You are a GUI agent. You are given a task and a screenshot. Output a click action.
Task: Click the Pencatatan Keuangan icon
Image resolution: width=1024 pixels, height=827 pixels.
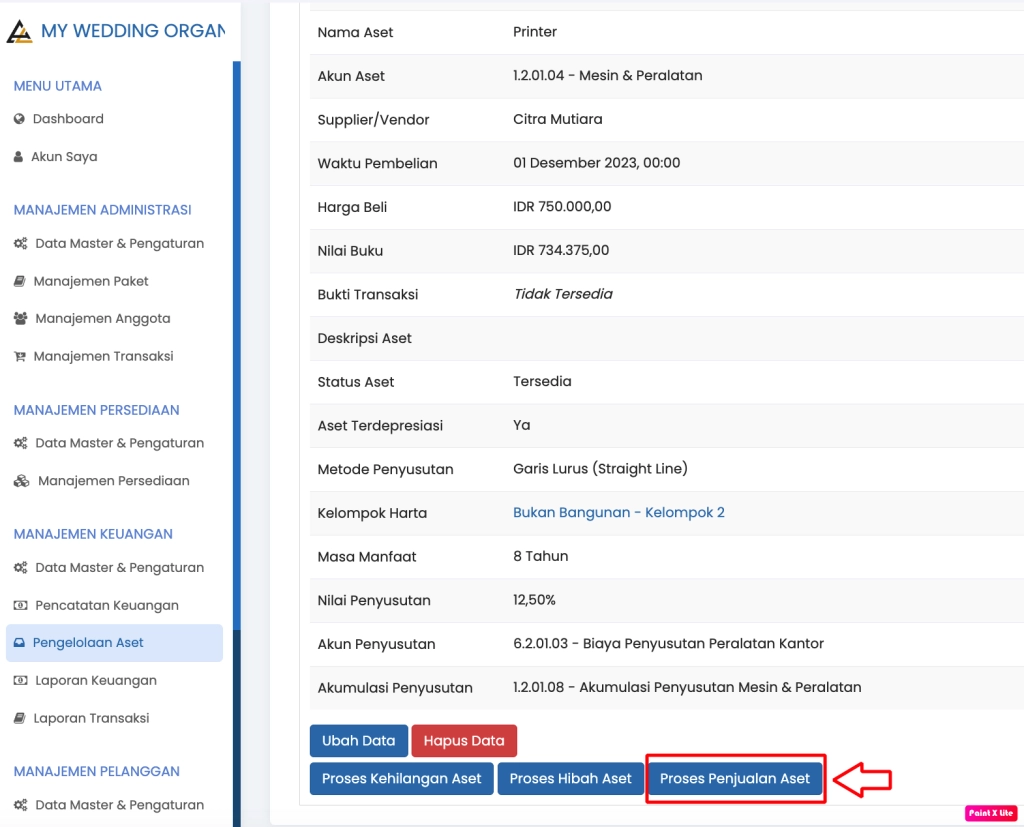click(x=22, y=605)
